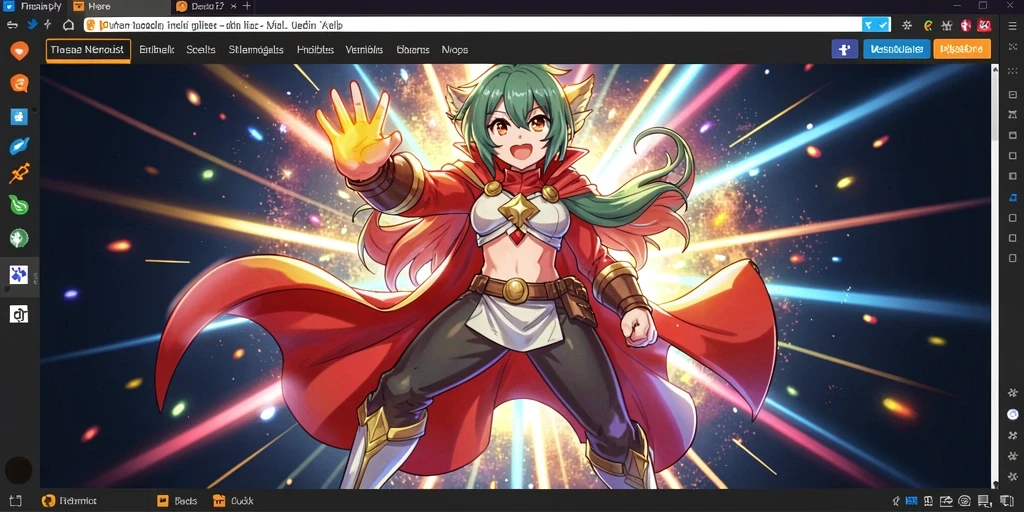Click the blue bird icon in navigation toolbar
The image size is (1024, 512).
pyautogui.click(x=31, y=25)
